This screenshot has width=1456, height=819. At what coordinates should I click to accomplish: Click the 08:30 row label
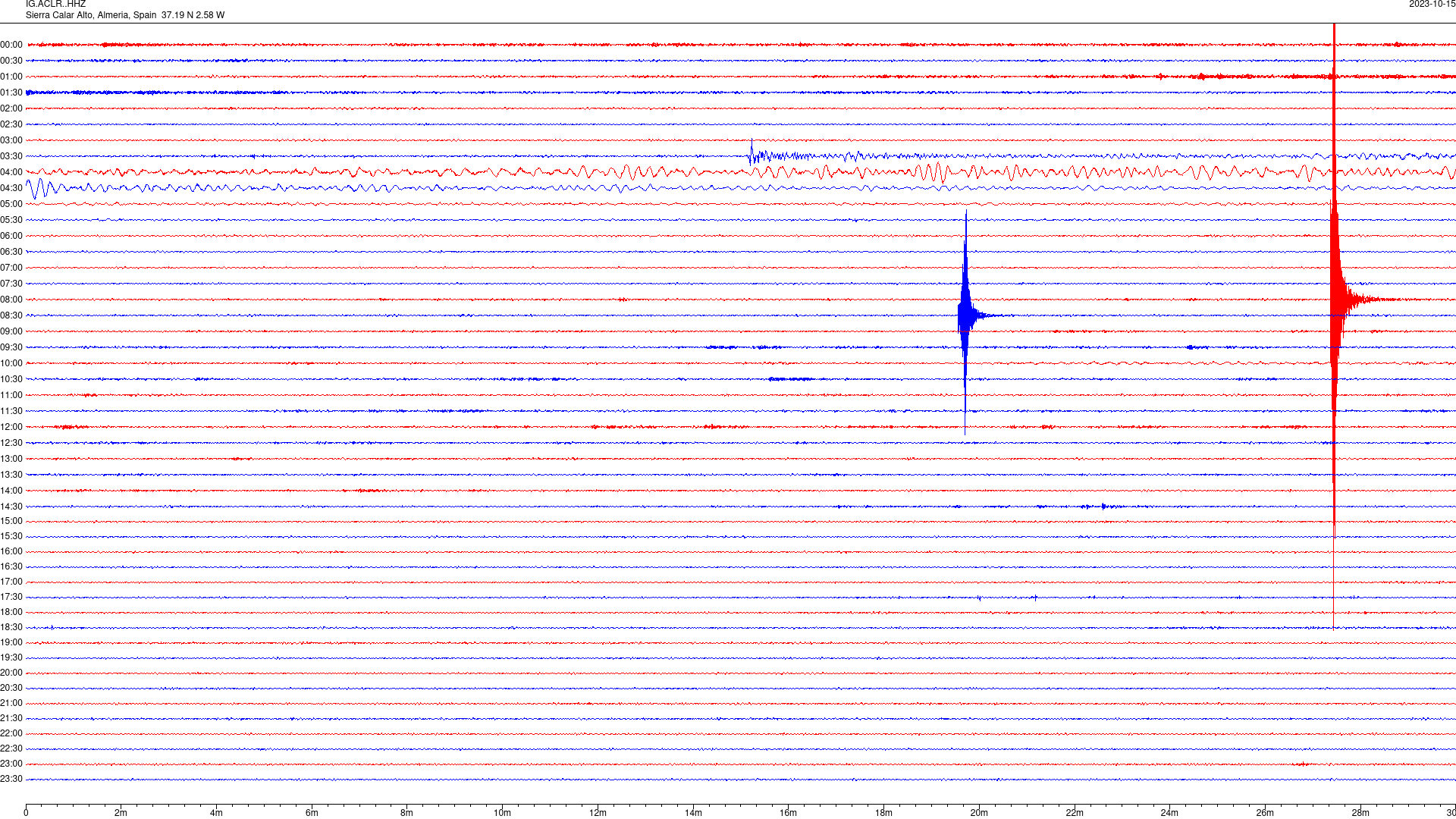11,315
